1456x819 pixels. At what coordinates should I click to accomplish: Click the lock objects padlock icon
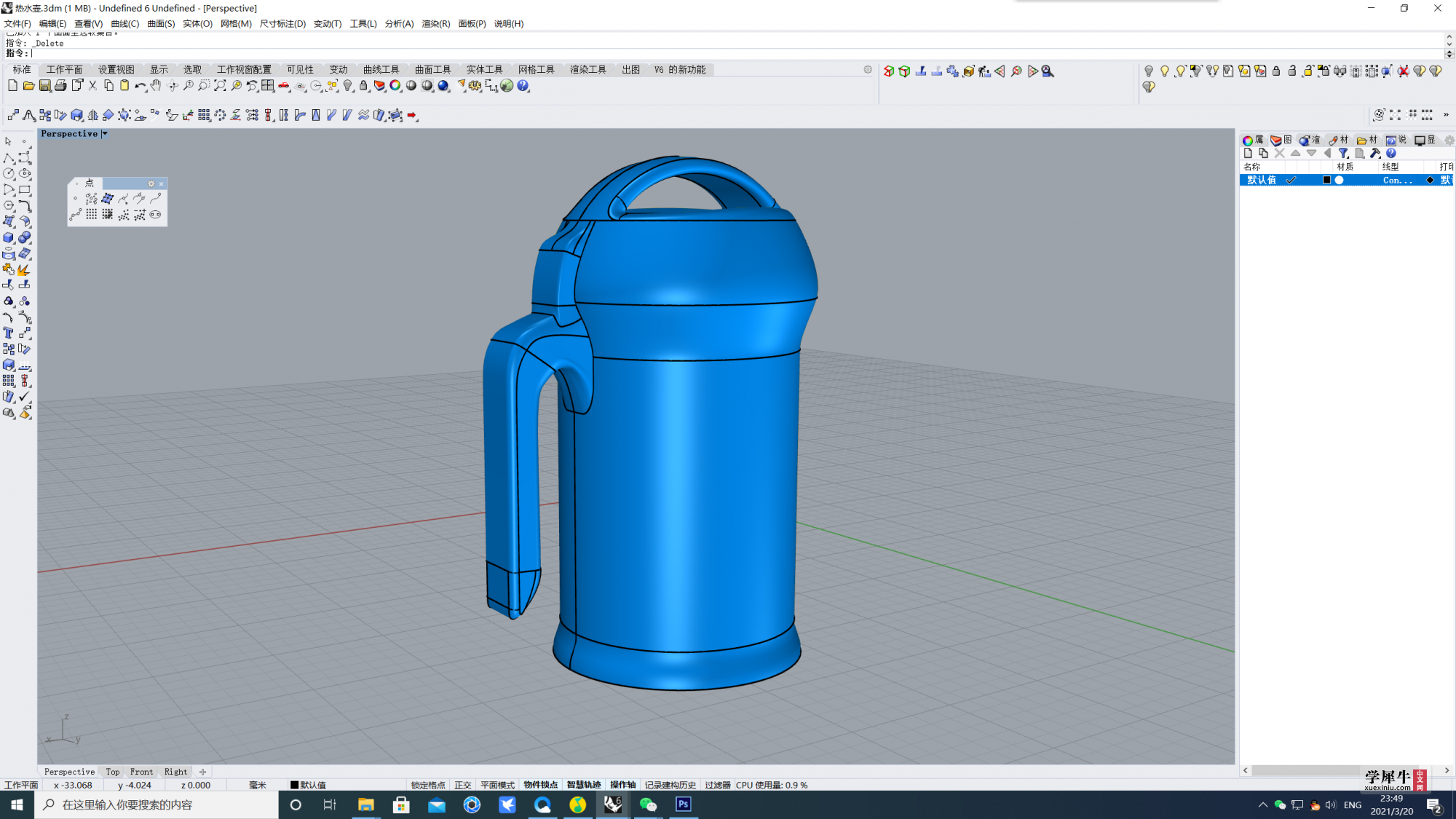(x=363, y=86)
